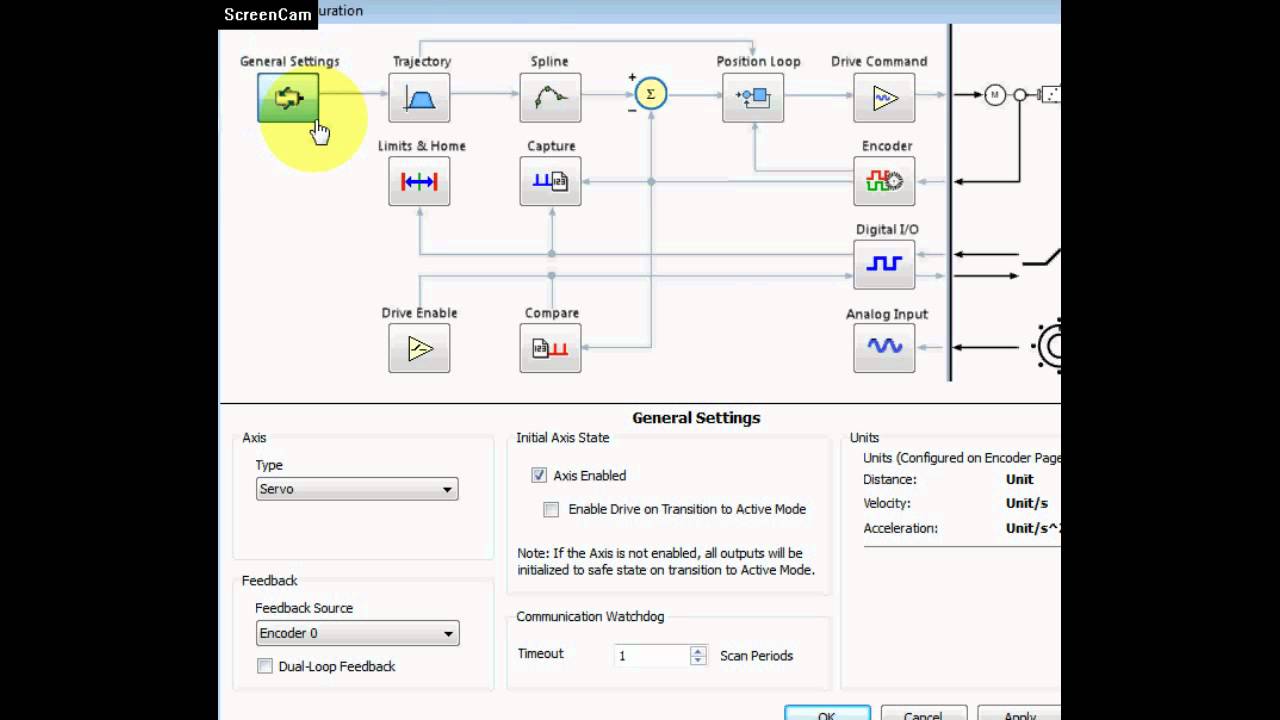Click the summing junction sigma symbol
The width and height of the screenshot is (1280, 720).
coord(650,94)
